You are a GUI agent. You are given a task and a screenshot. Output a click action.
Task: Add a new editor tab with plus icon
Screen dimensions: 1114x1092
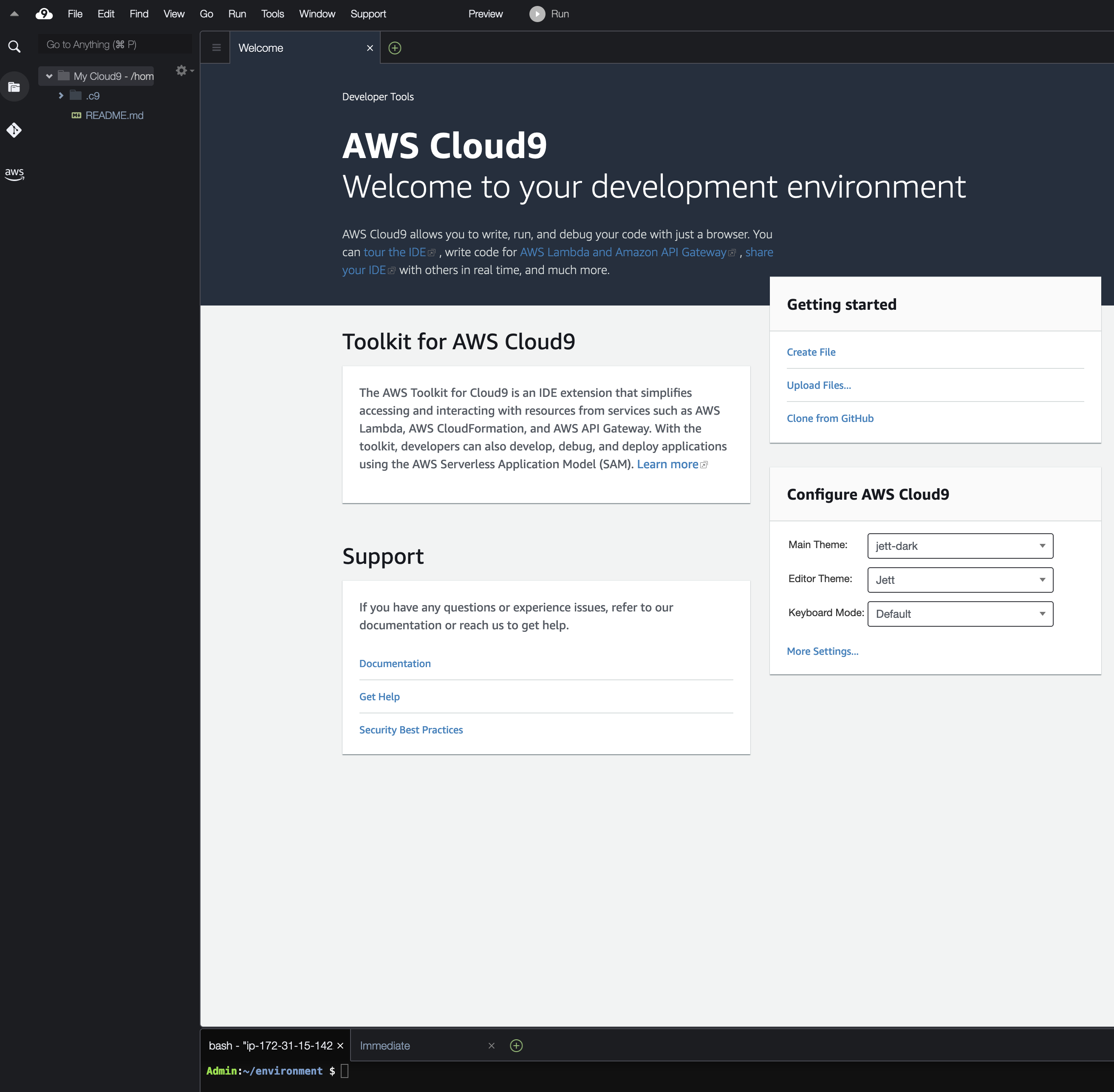[394, 48]
